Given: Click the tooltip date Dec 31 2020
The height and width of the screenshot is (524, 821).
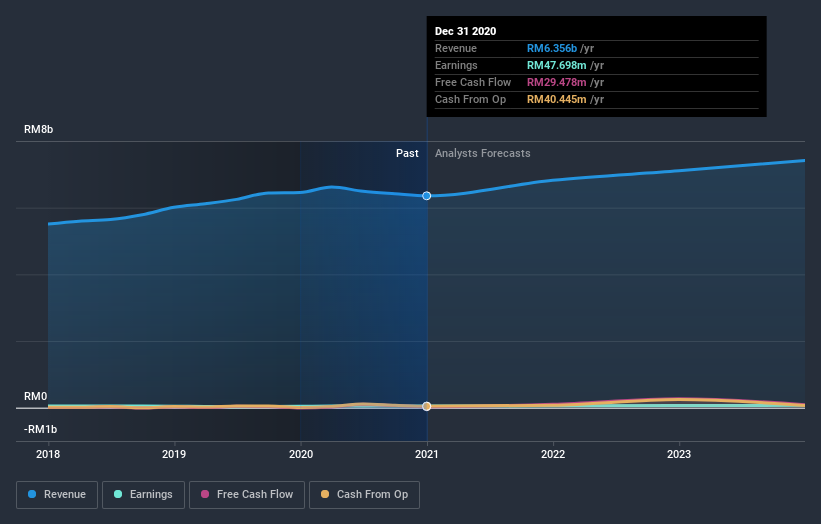Looking at the screenshot, I should click(465, 31).
